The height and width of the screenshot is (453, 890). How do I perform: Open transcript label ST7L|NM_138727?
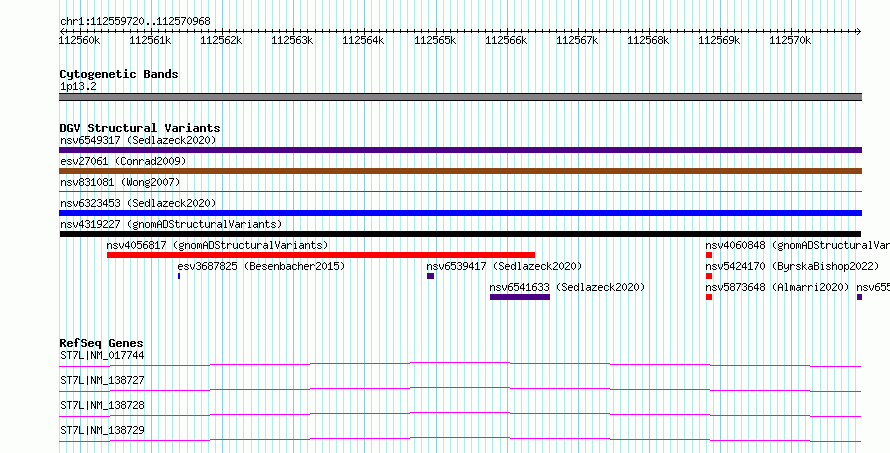click(x=102, y=381)
